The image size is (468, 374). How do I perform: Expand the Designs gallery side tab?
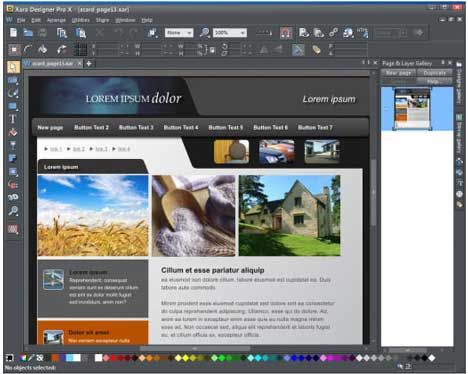click(x=459, y=82)
